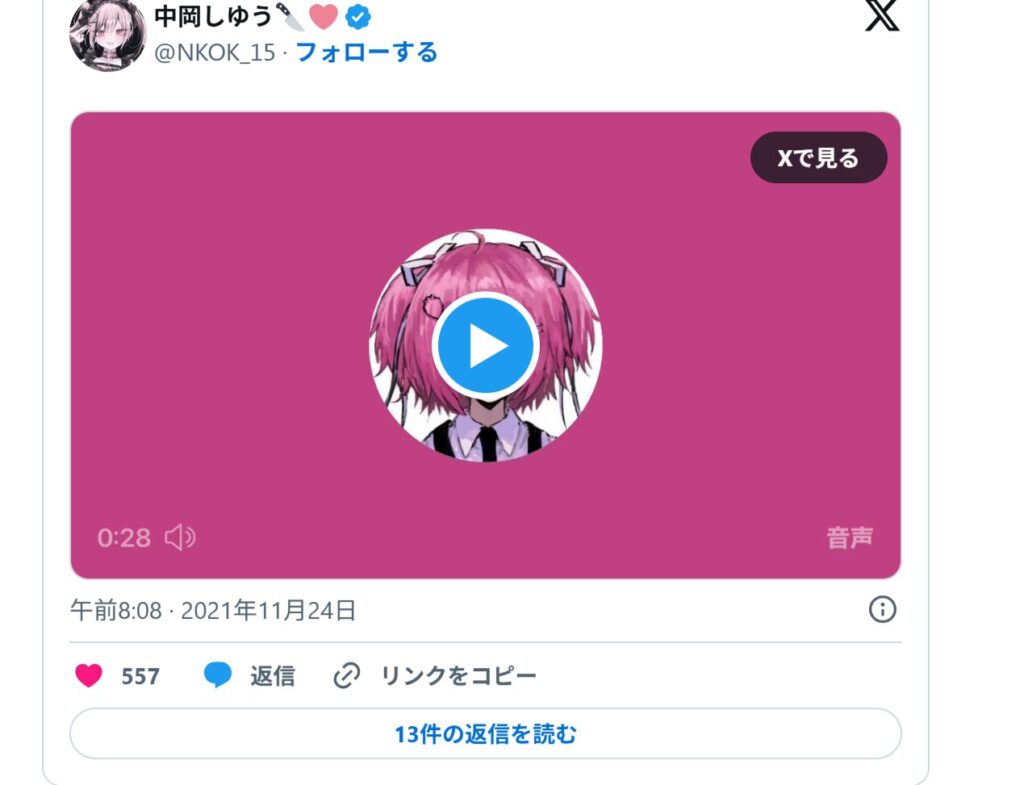Image resolution: width=1024 pixels, height=785 pixels.
Task: Toggle the audio speaker icon
Action: tap(180, 537)
